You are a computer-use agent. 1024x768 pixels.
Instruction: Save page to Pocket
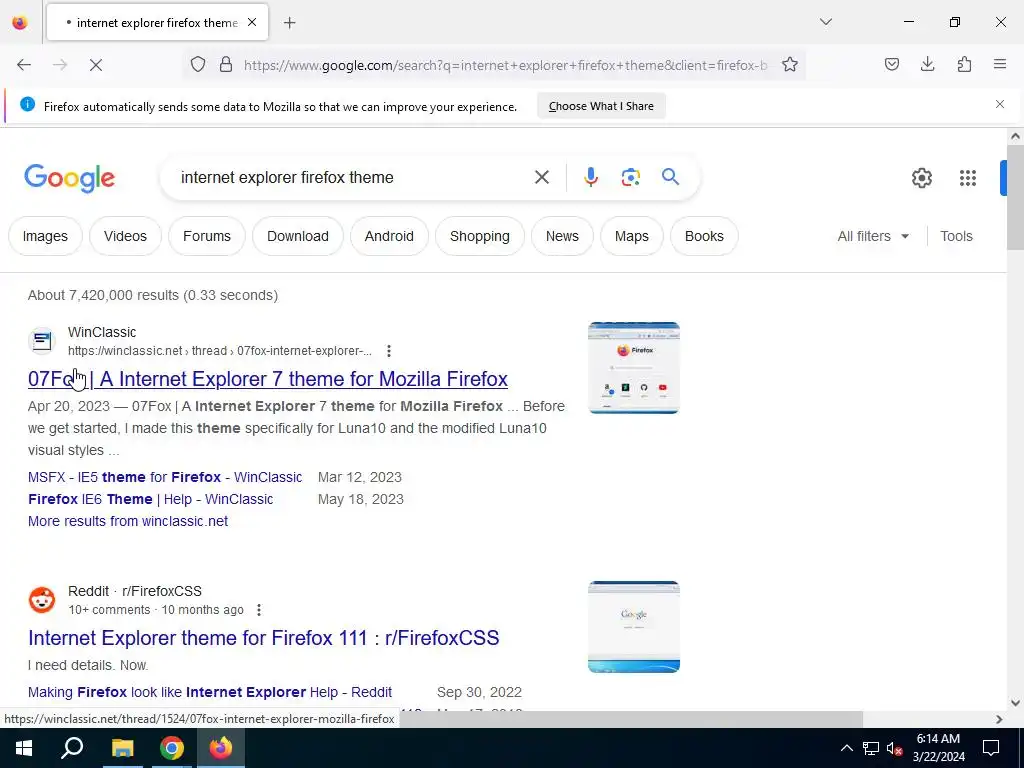(892, 65)
